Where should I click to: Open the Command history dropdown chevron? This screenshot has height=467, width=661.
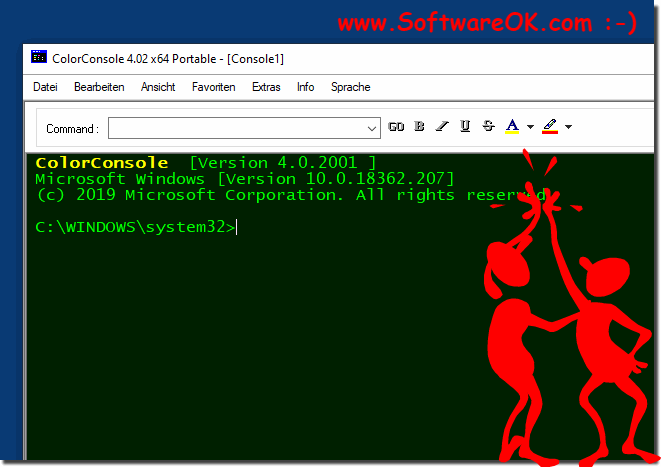pyautogui.click(x=371, y=129)
